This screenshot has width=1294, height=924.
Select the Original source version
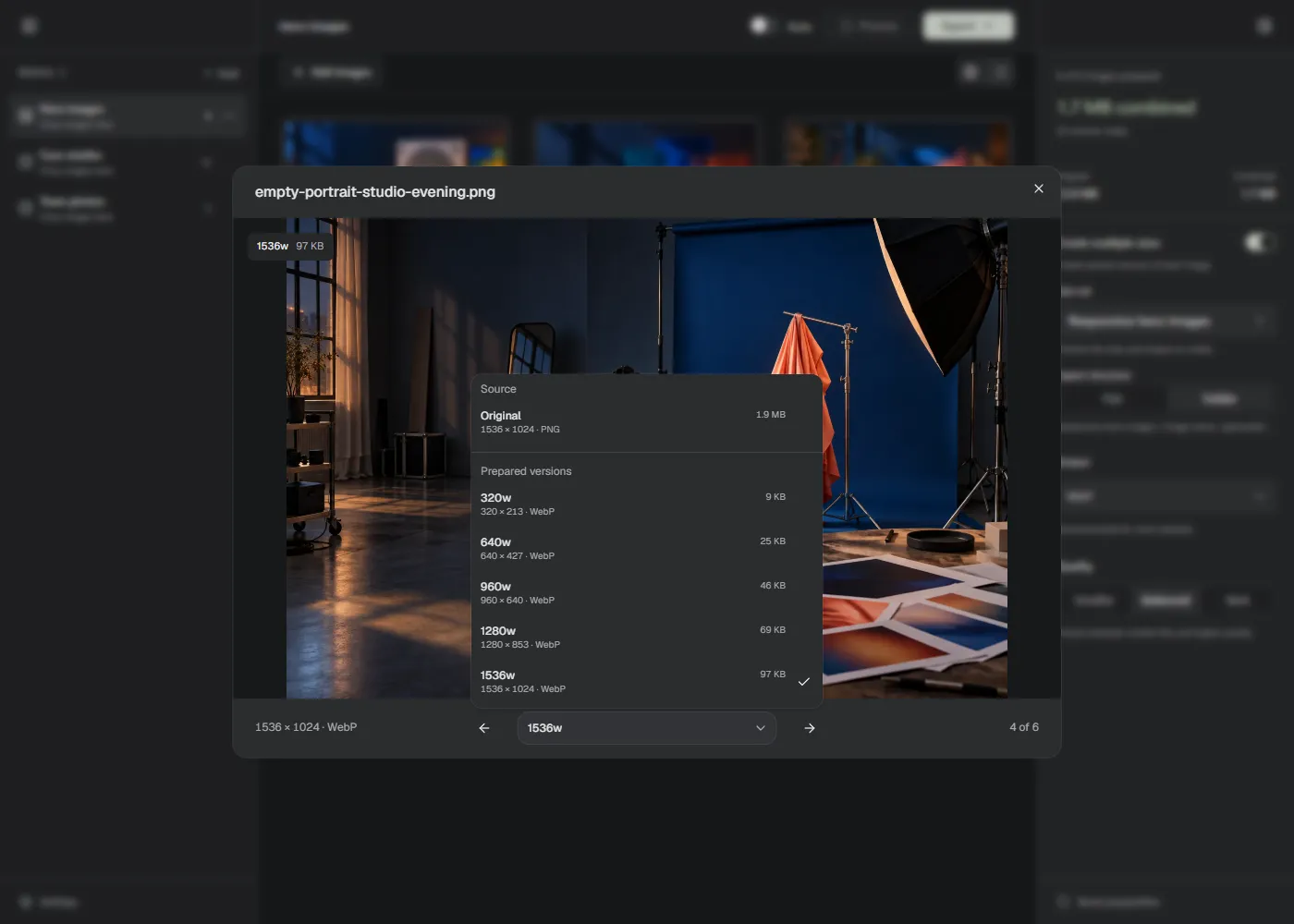click(x=646, y=422)
